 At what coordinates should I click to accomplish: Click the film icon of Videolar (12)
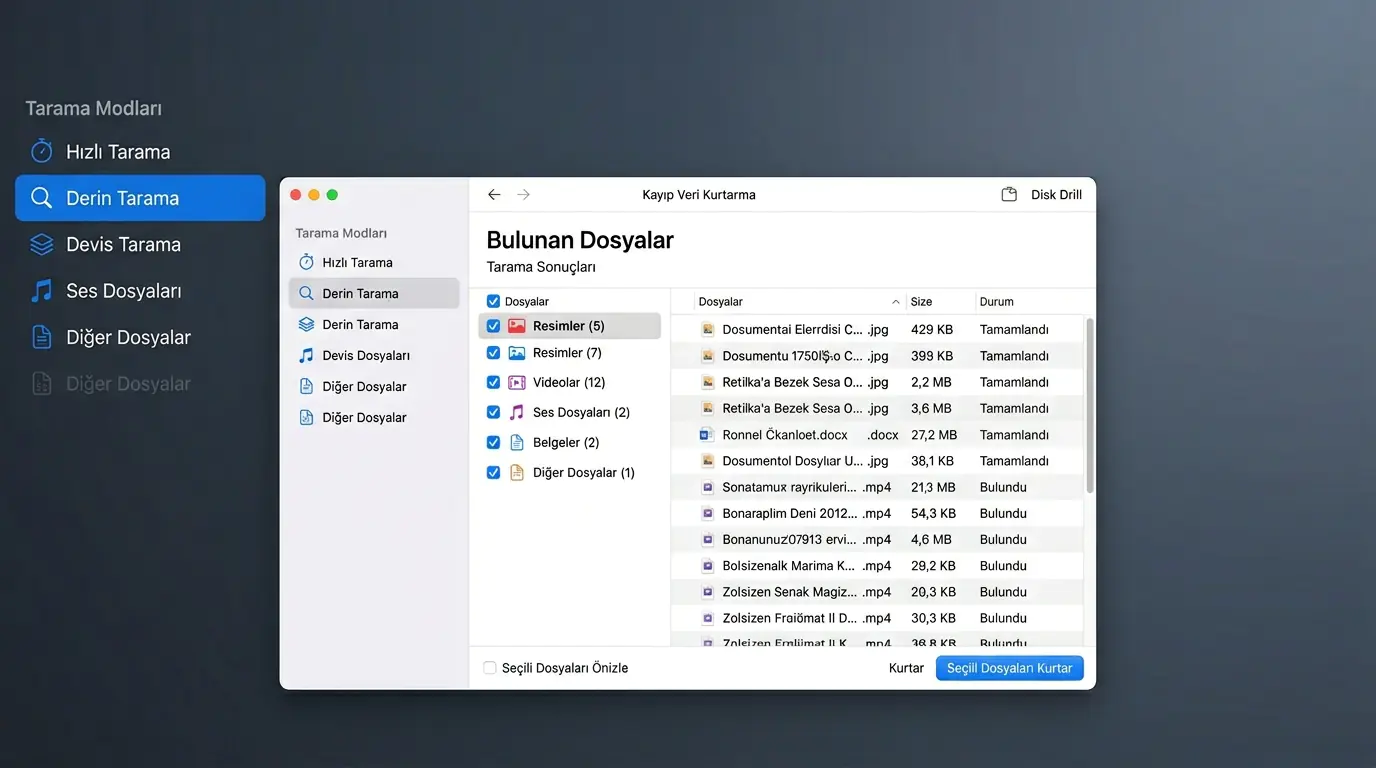516,382
